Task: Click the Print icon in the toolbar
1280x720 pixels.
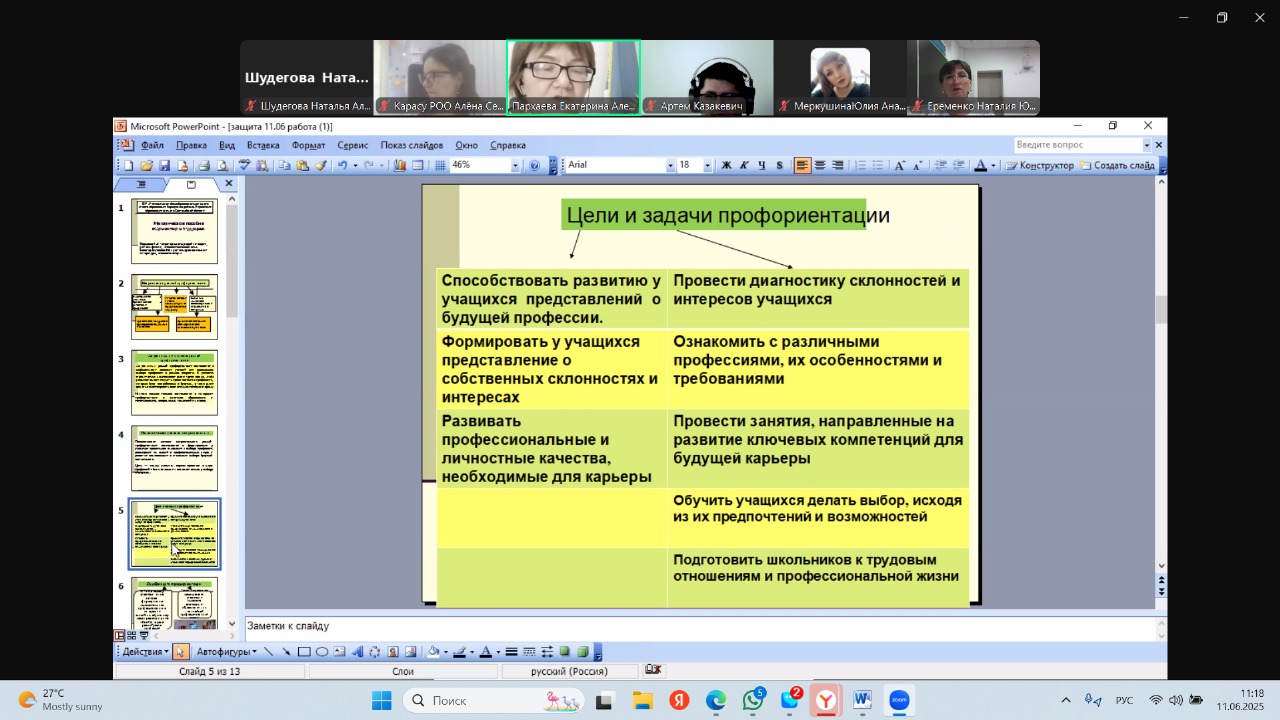Action: 203,166
